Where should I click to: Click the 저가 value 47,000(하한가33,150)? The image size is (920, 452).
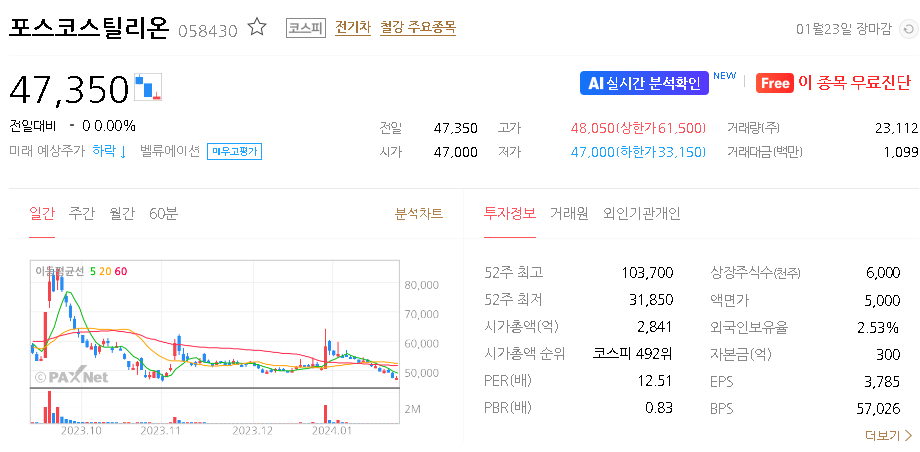pos(638,152)
